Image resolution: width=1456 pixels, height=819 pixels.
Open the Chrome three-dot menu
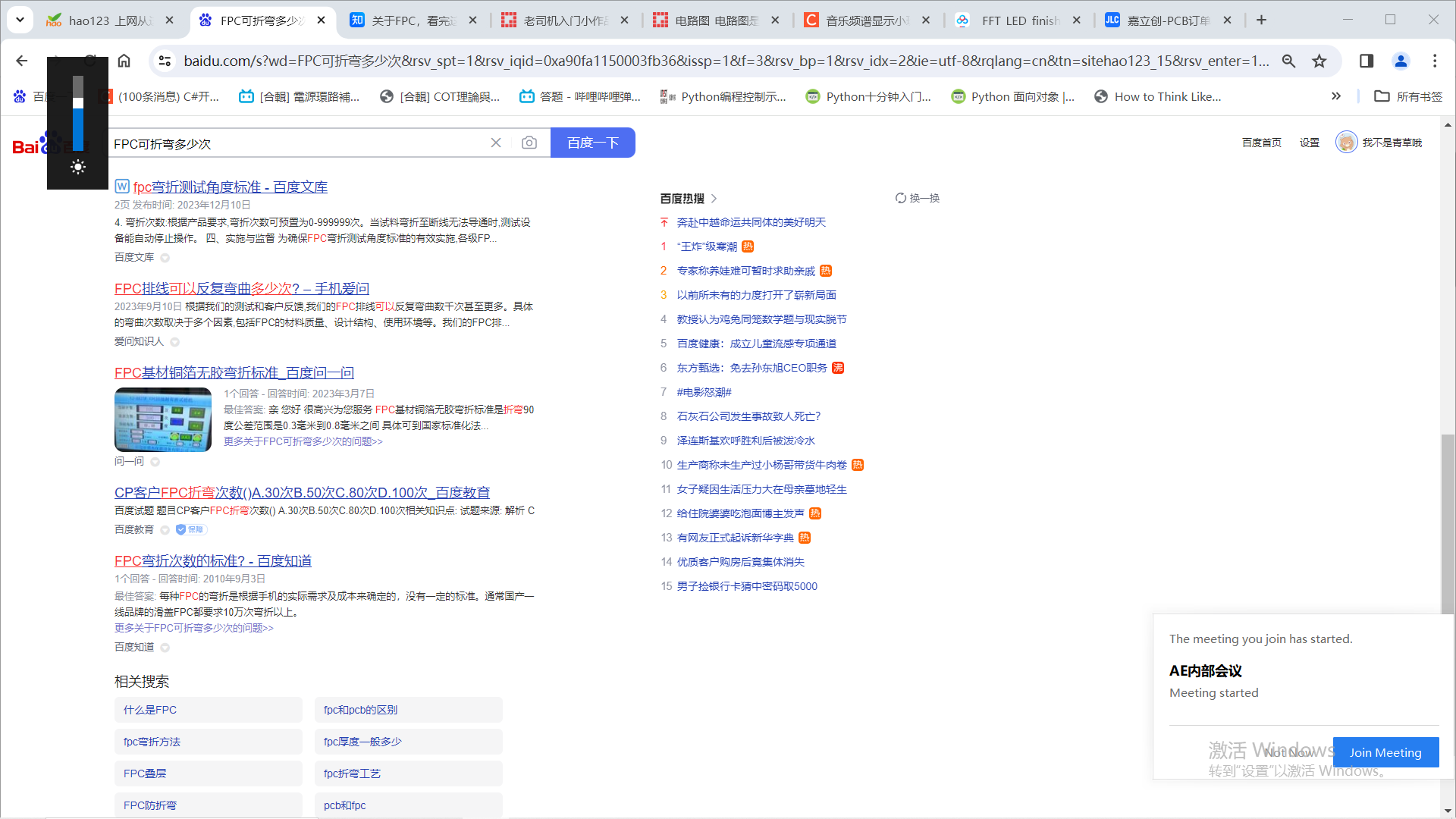pos(1435,61)
